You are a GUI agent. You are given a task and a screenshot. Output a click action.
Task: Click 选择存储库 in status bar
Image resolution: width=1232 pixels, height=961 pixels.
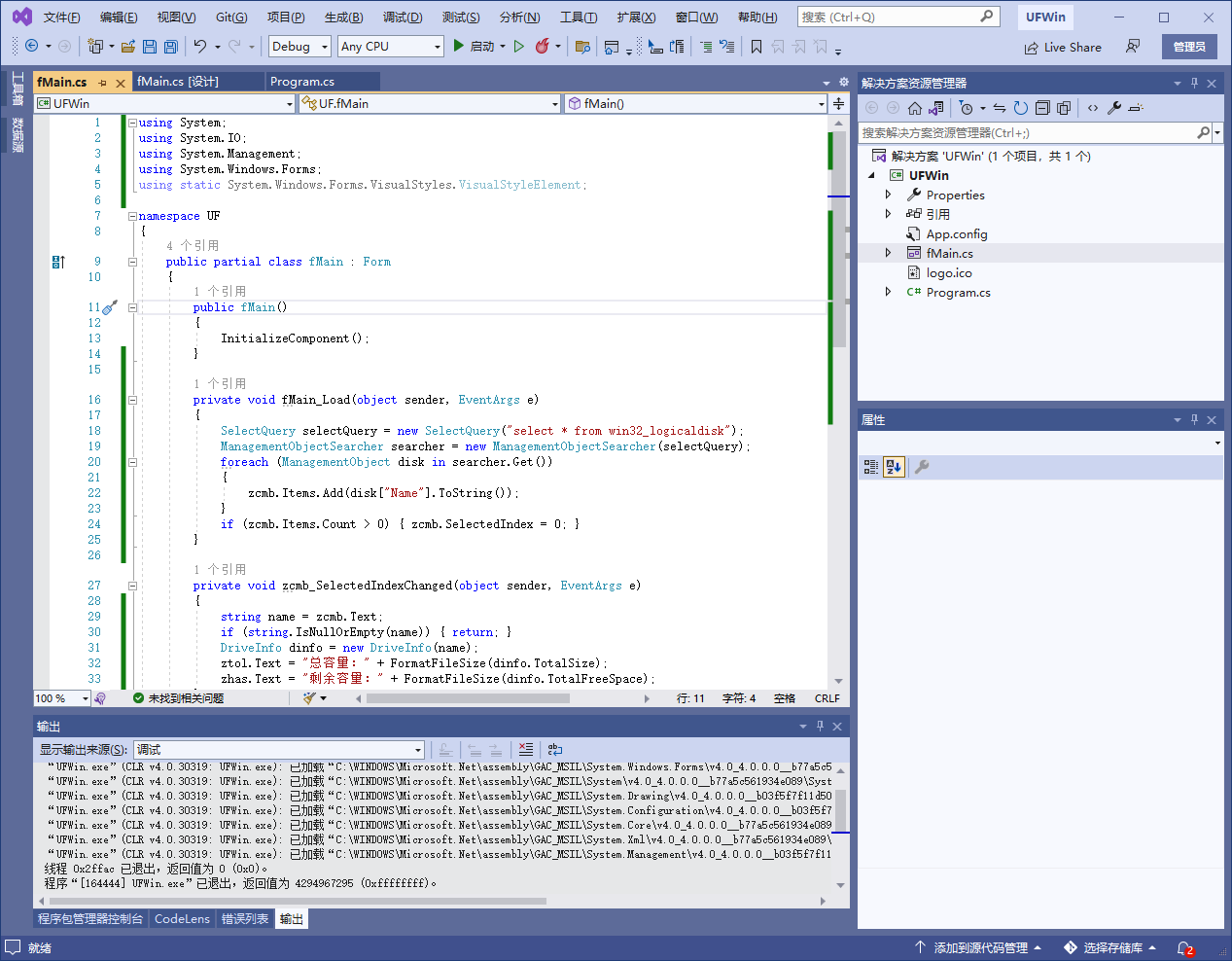click(x=1109, y=948)
